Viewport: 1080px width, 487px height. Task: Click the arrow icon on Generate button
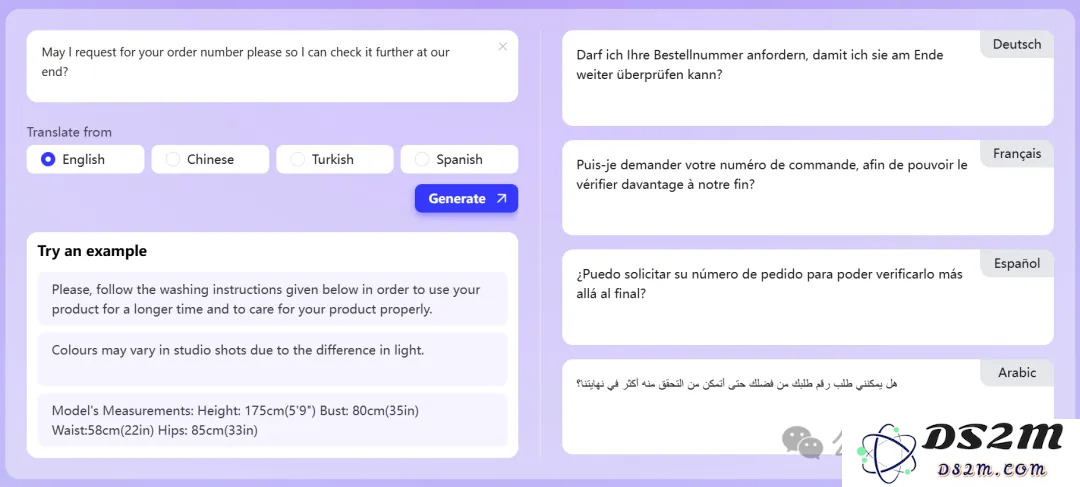501,198
